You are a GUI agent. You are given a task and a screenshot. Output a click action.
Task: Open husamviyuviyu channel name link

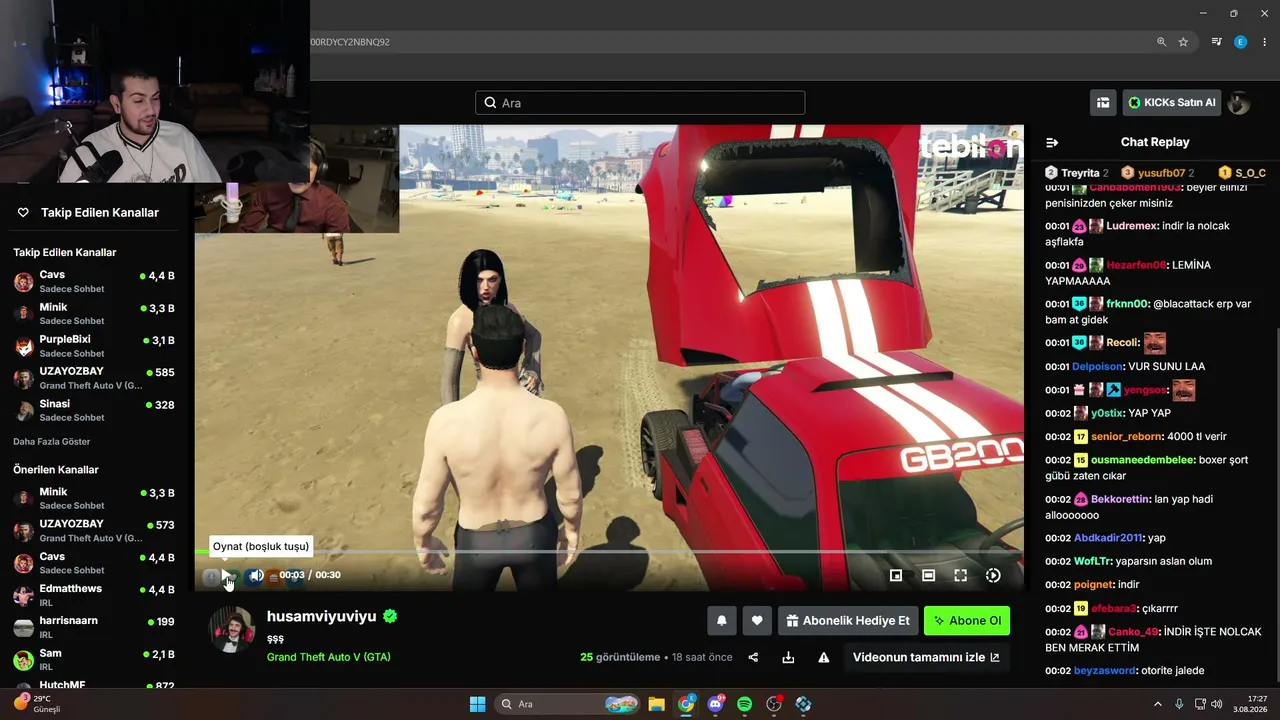point(321,616)
